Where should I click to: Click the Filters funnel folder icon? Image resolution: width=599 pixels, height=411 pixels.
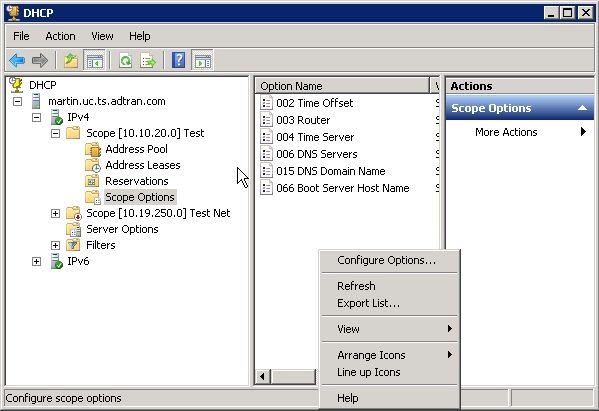click(73, 245)
